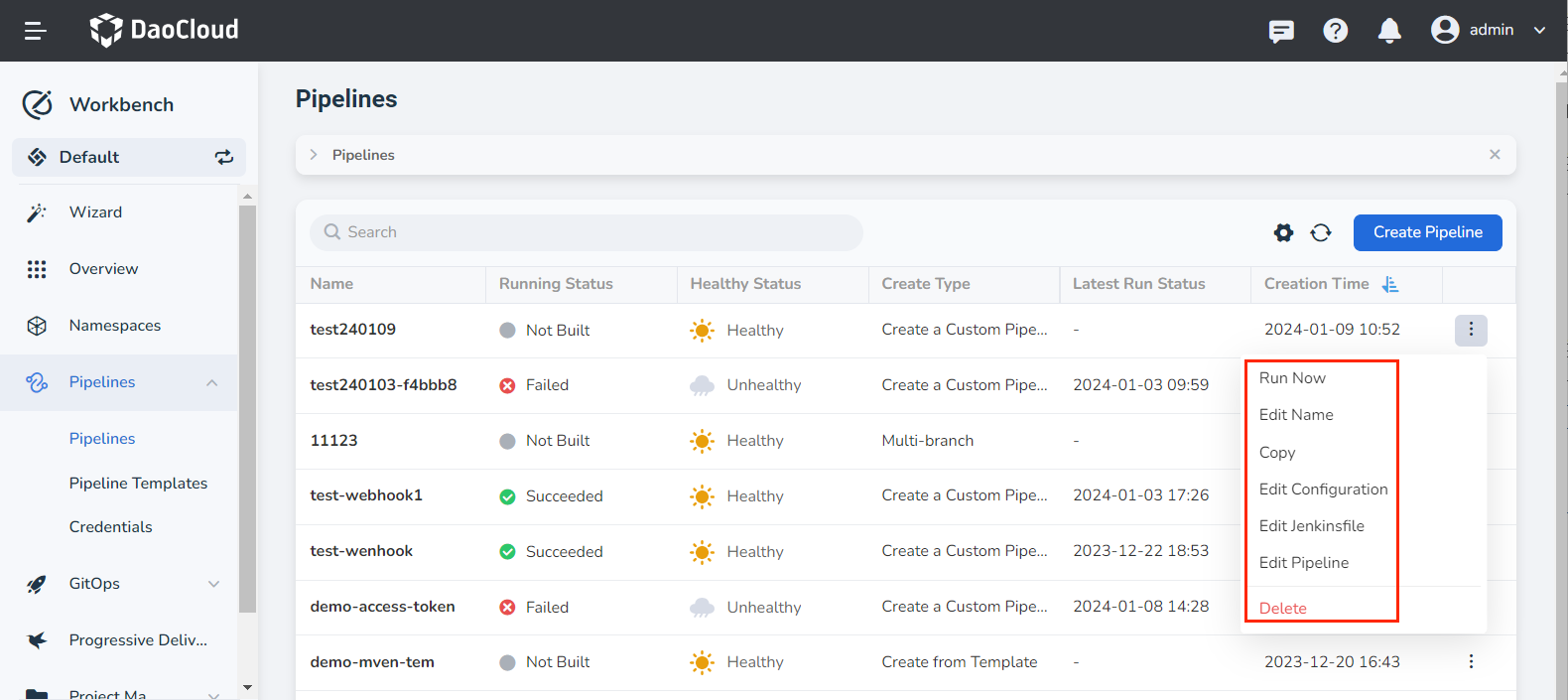Viewport: 1568px width, 700px height.
Task: Sort by Creation Time icon
Action: point(1390,284)
